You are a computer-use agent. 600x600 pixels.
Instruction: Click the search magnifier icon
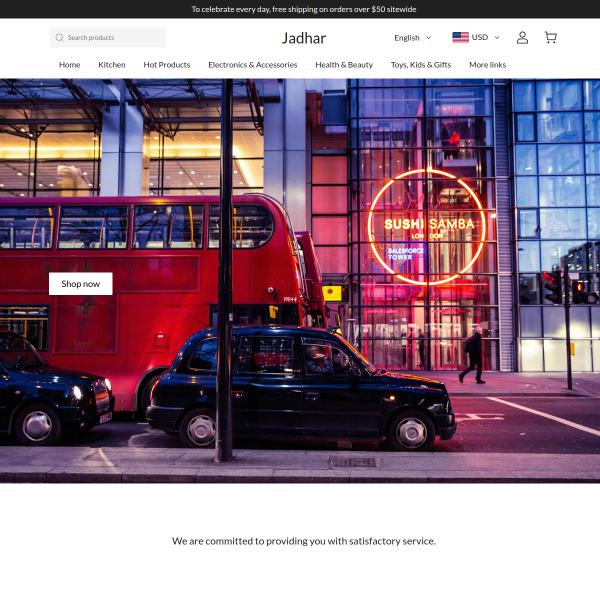59,38
